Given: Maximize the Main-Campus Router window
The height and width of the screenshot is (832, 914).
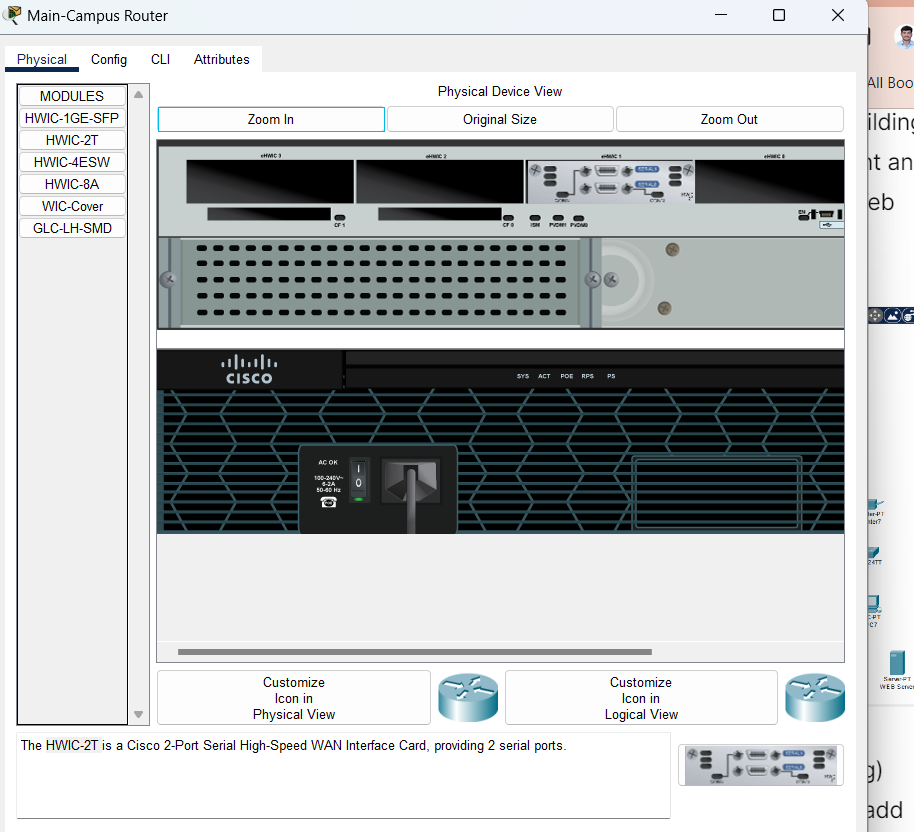Looking at the screenshot, I should [779, 15].
